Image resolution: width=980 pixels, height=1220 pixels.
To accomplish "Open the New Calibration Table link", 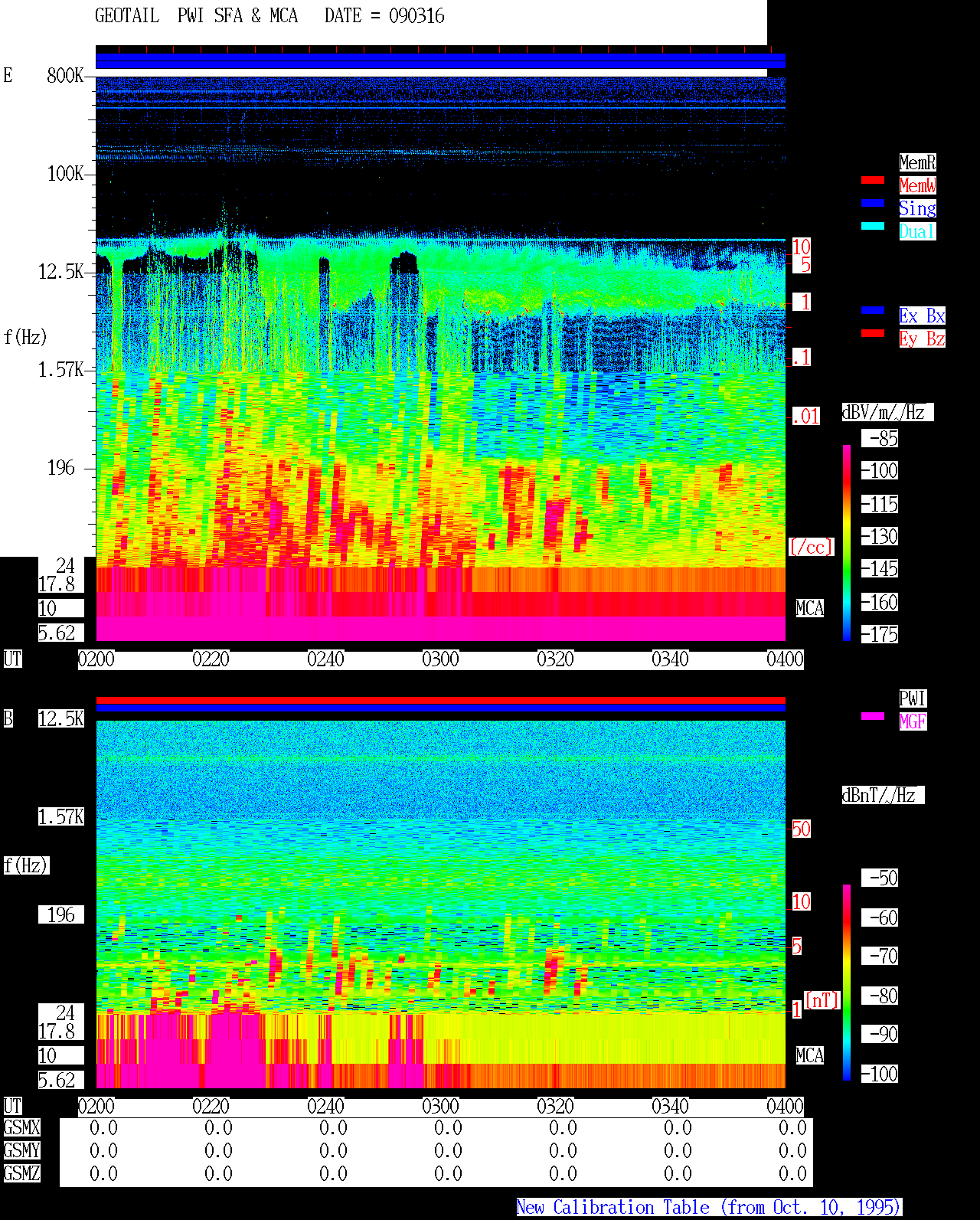I will (709, 1207).
